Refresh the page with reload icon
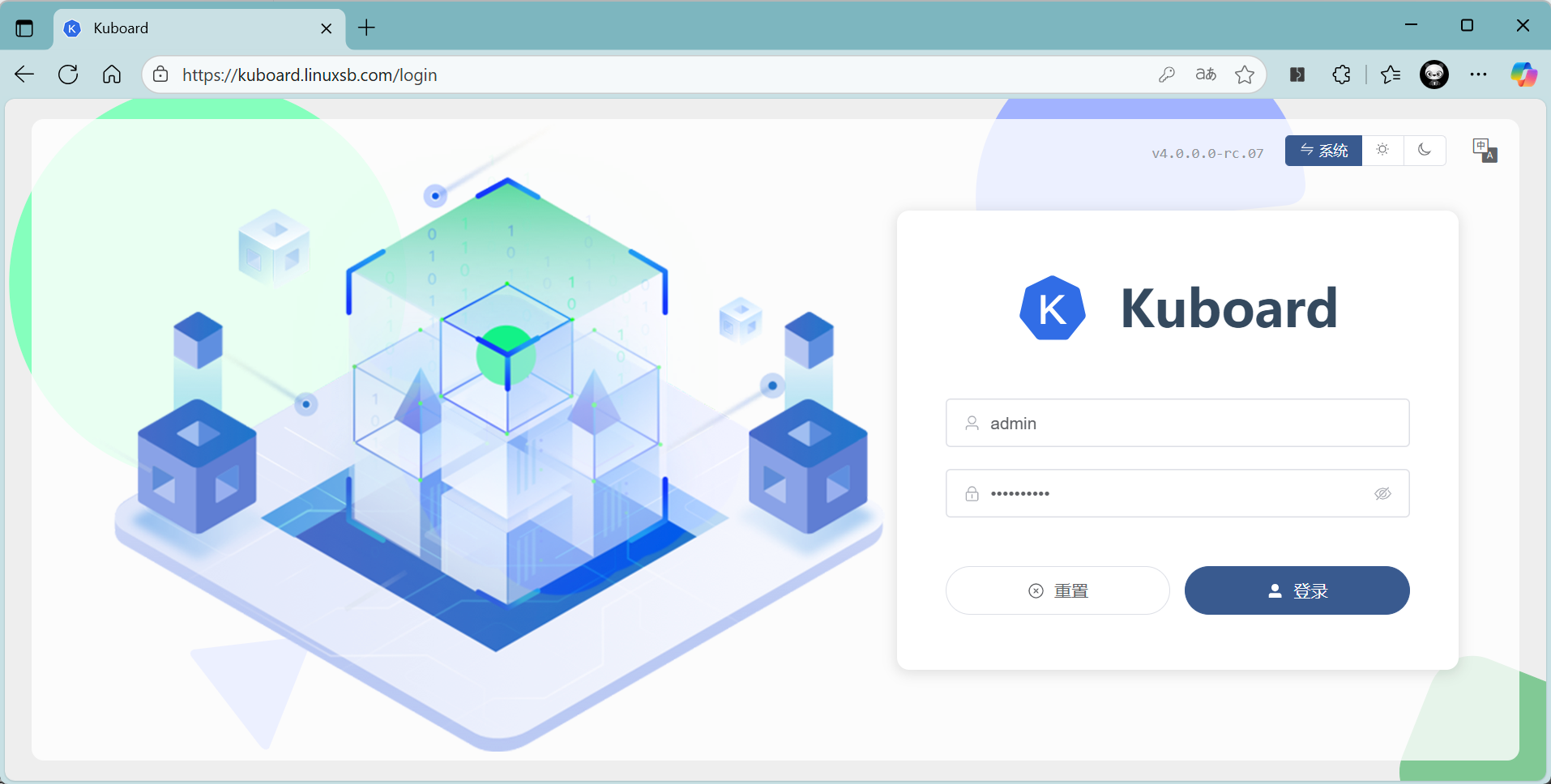 [68, 75]
